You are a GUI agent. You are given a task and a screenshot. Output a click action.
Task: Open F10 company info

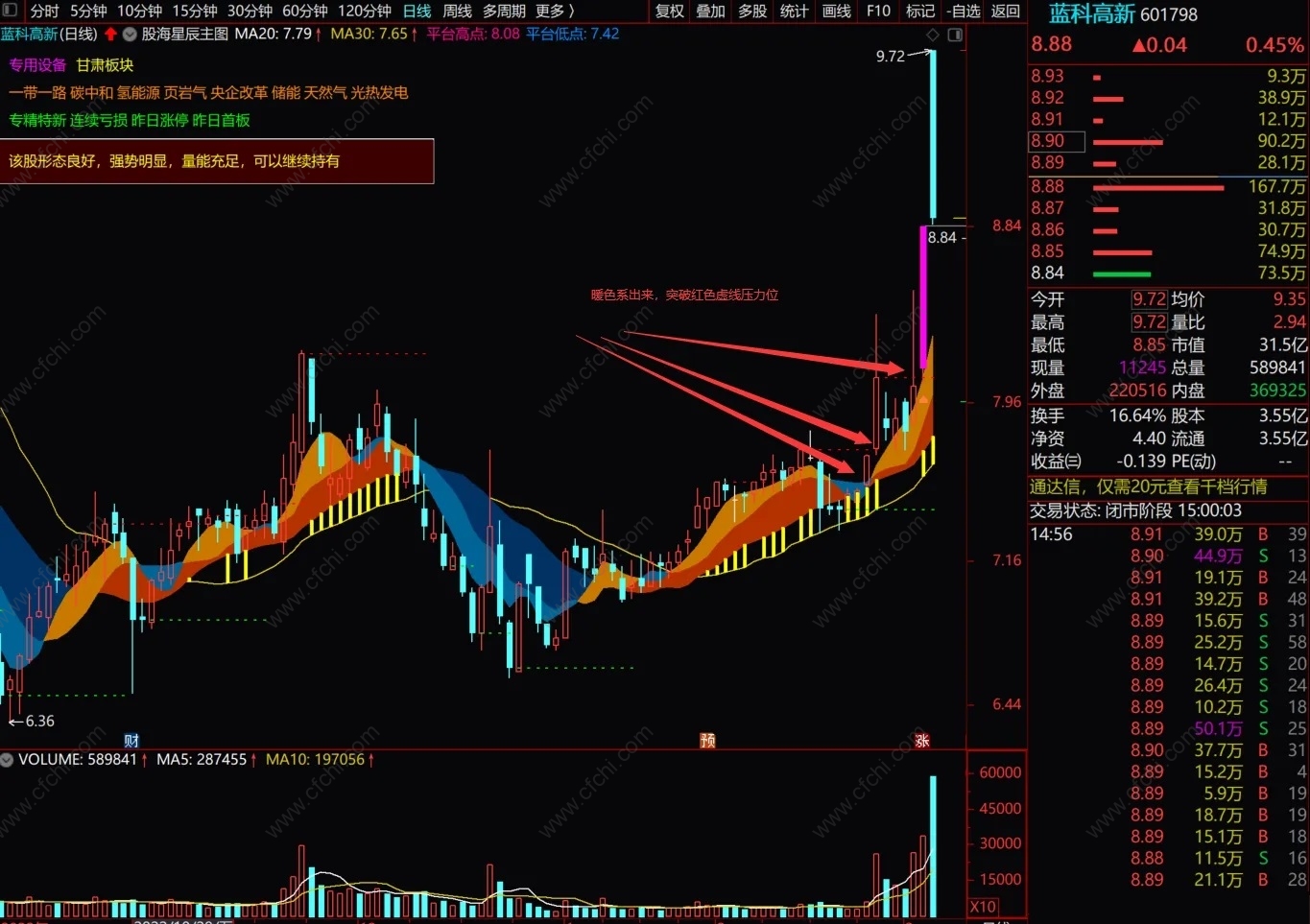878,11
